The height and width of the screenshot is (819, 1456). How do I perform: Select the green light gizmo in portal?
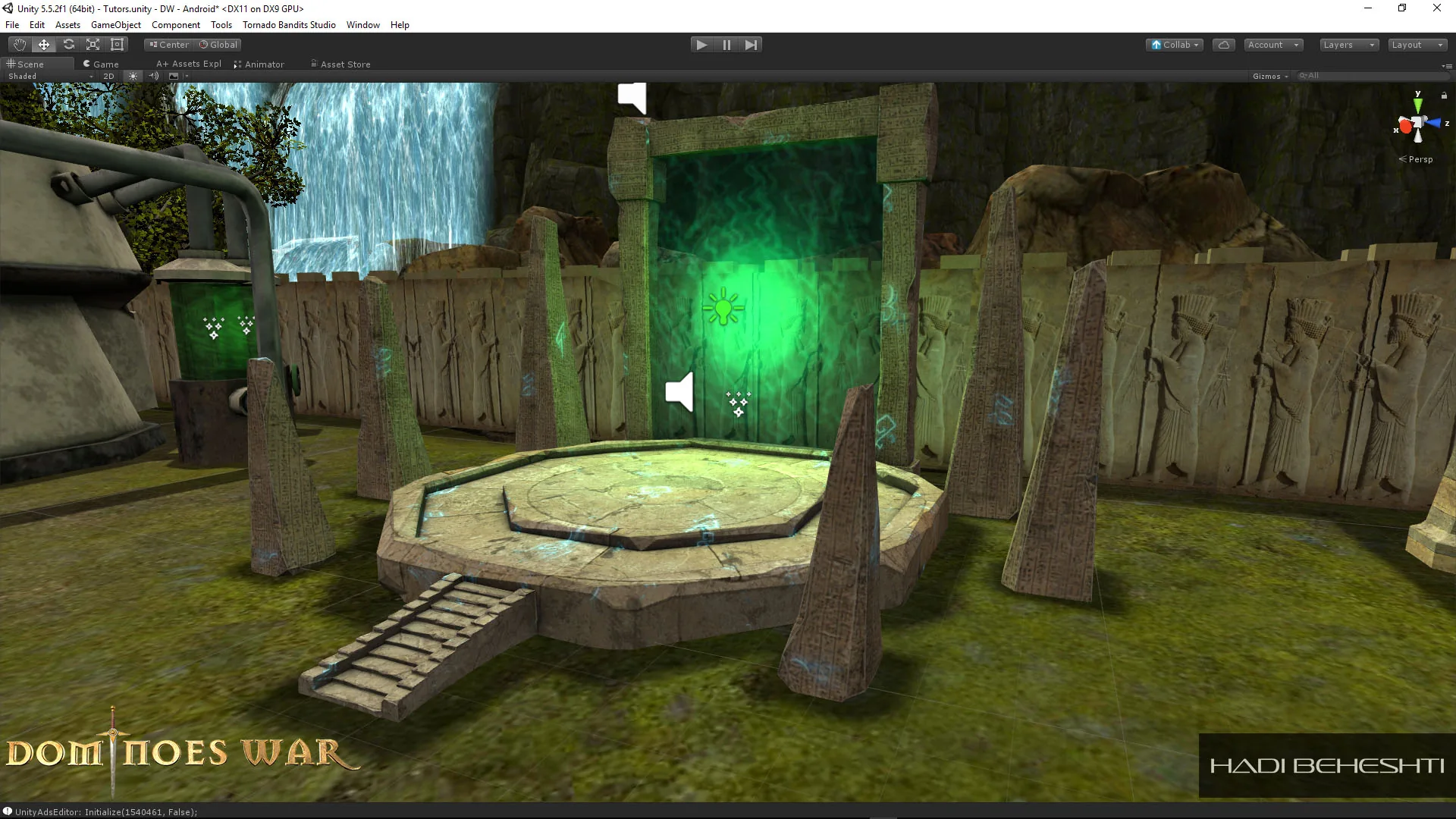coord(723,307)
